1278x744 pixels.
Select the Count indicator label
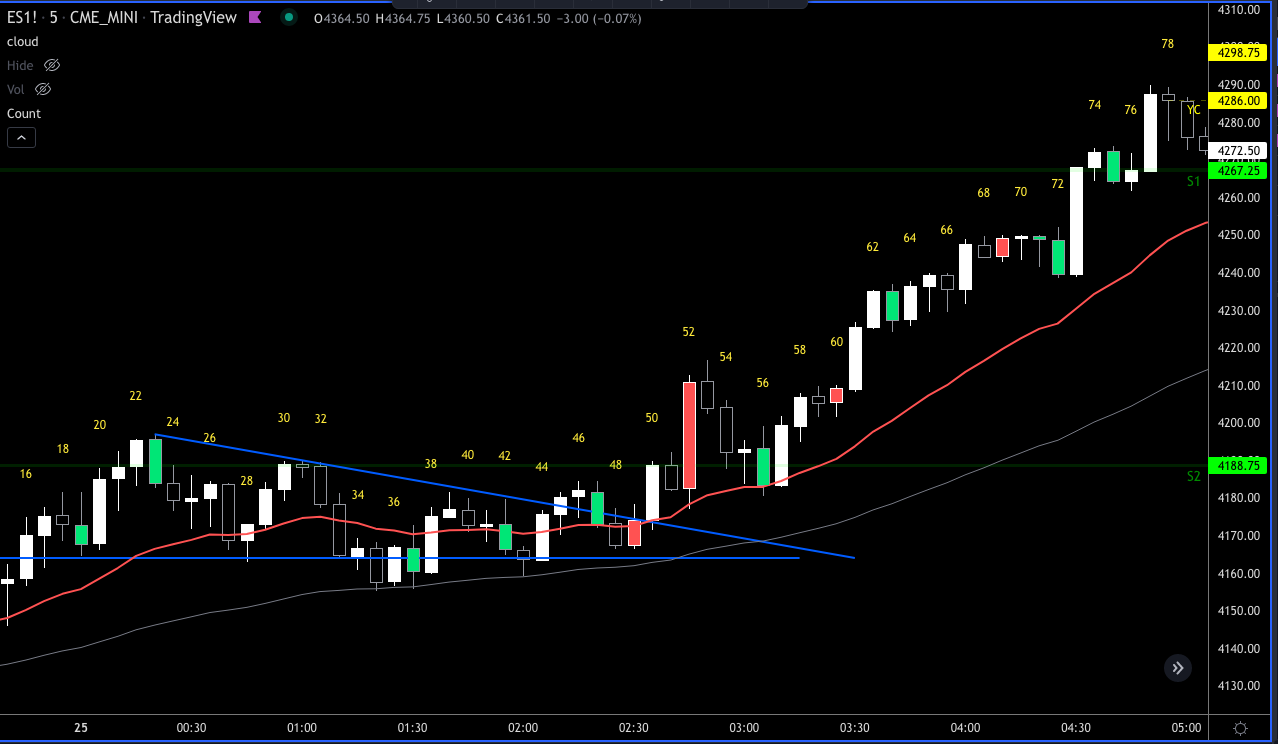(x=24, y=113)
